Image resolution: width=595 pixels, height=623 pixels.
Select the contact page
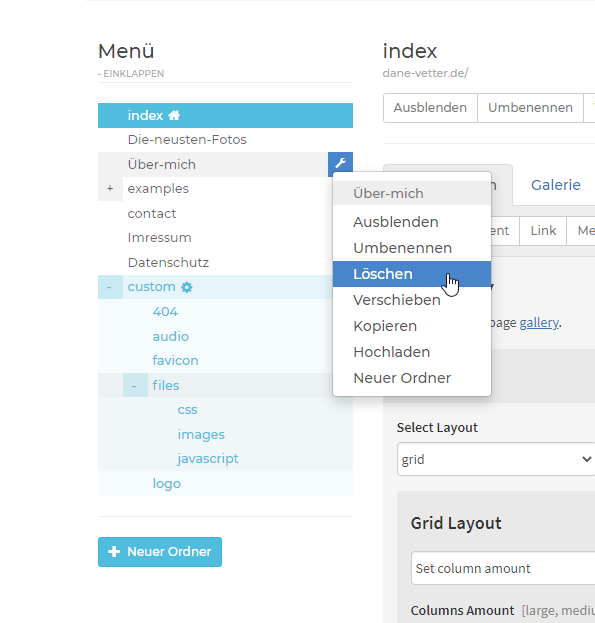225,213
